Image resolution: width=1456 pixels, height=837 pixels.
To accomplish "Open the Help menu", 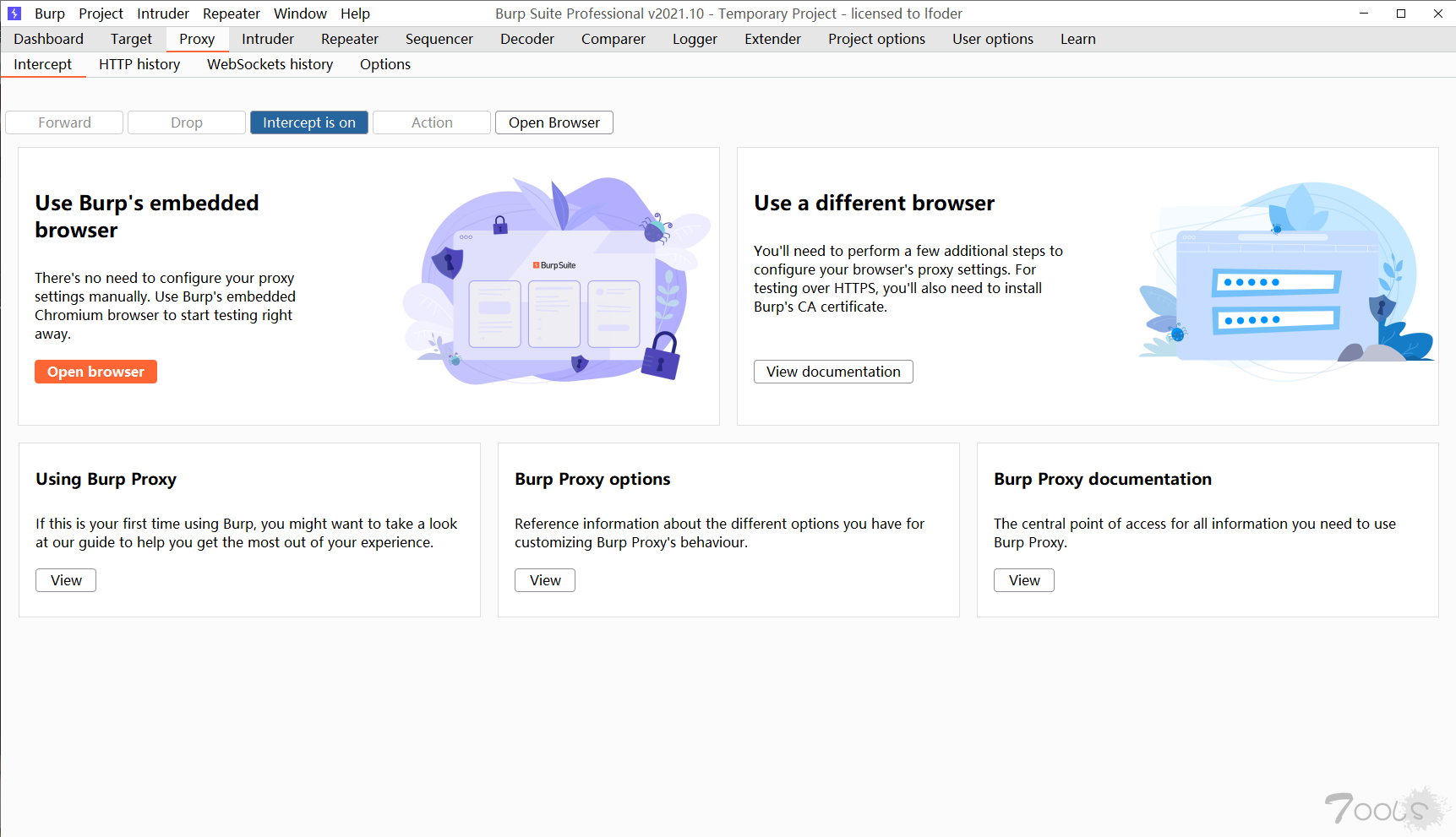I will click(355, 14).
